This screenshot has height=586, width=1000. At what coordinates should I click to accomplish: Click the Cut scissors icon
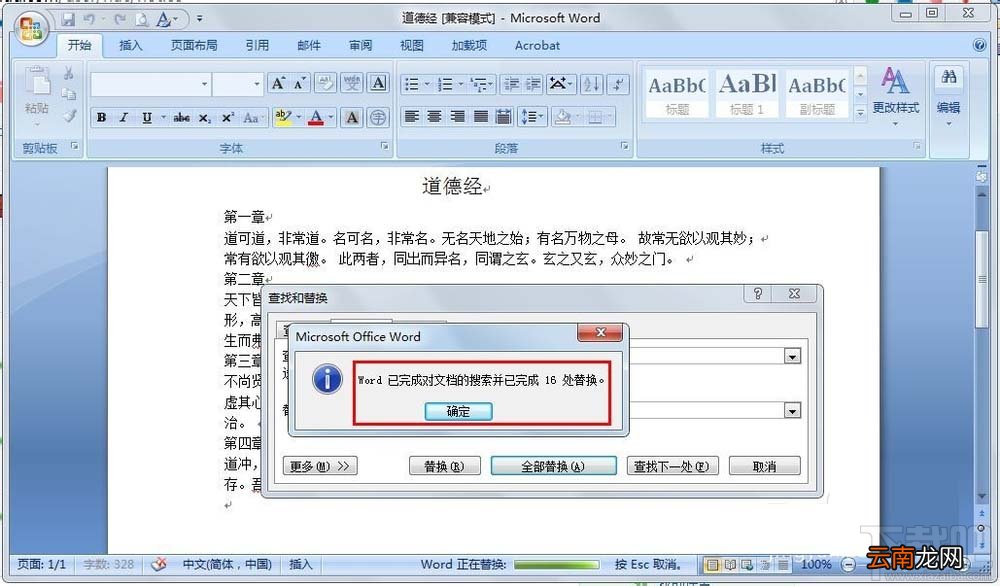tap(68, 74)
